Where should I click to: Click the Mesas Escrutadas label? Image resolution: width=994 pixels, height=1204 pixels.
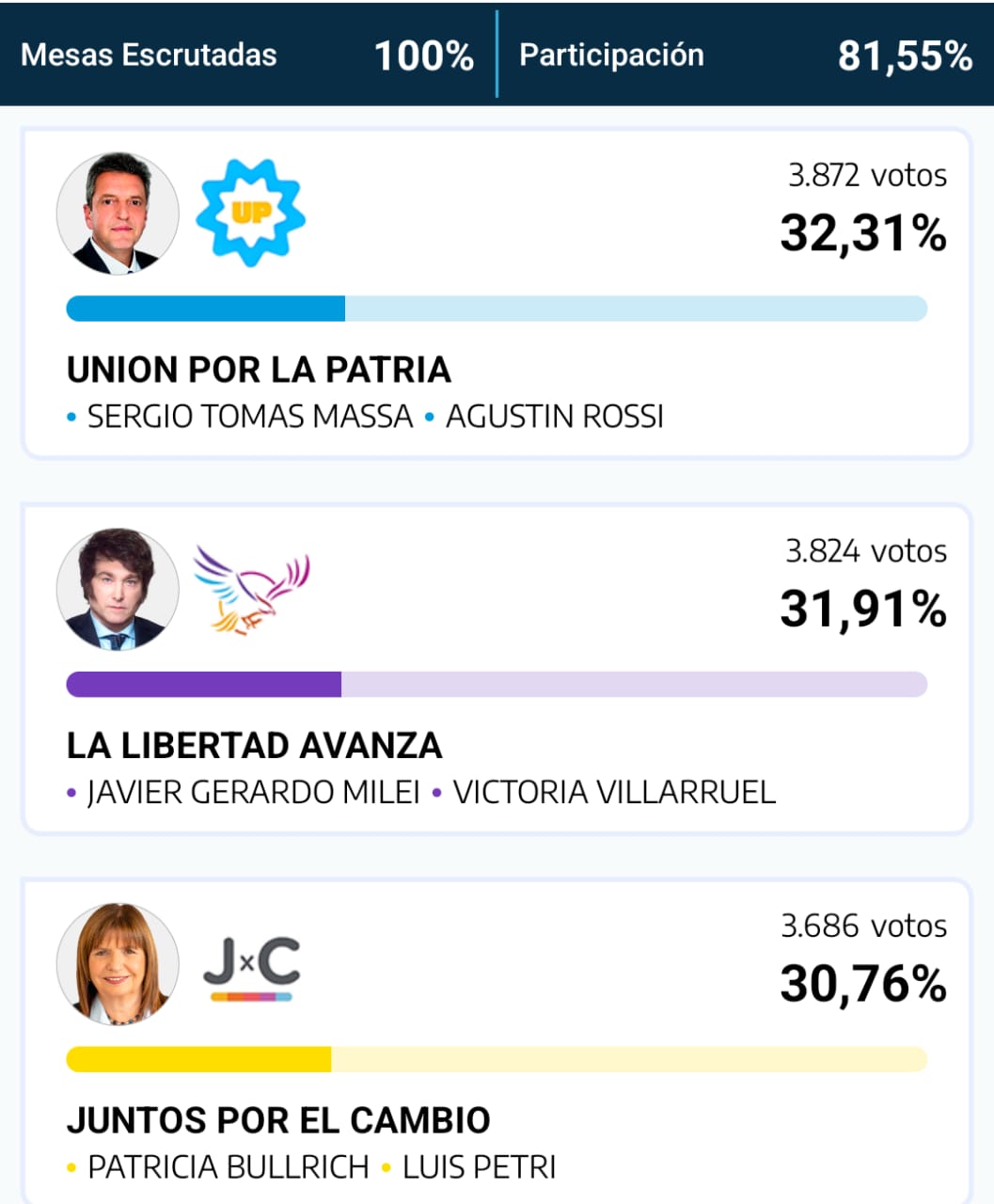pos(149,55)
